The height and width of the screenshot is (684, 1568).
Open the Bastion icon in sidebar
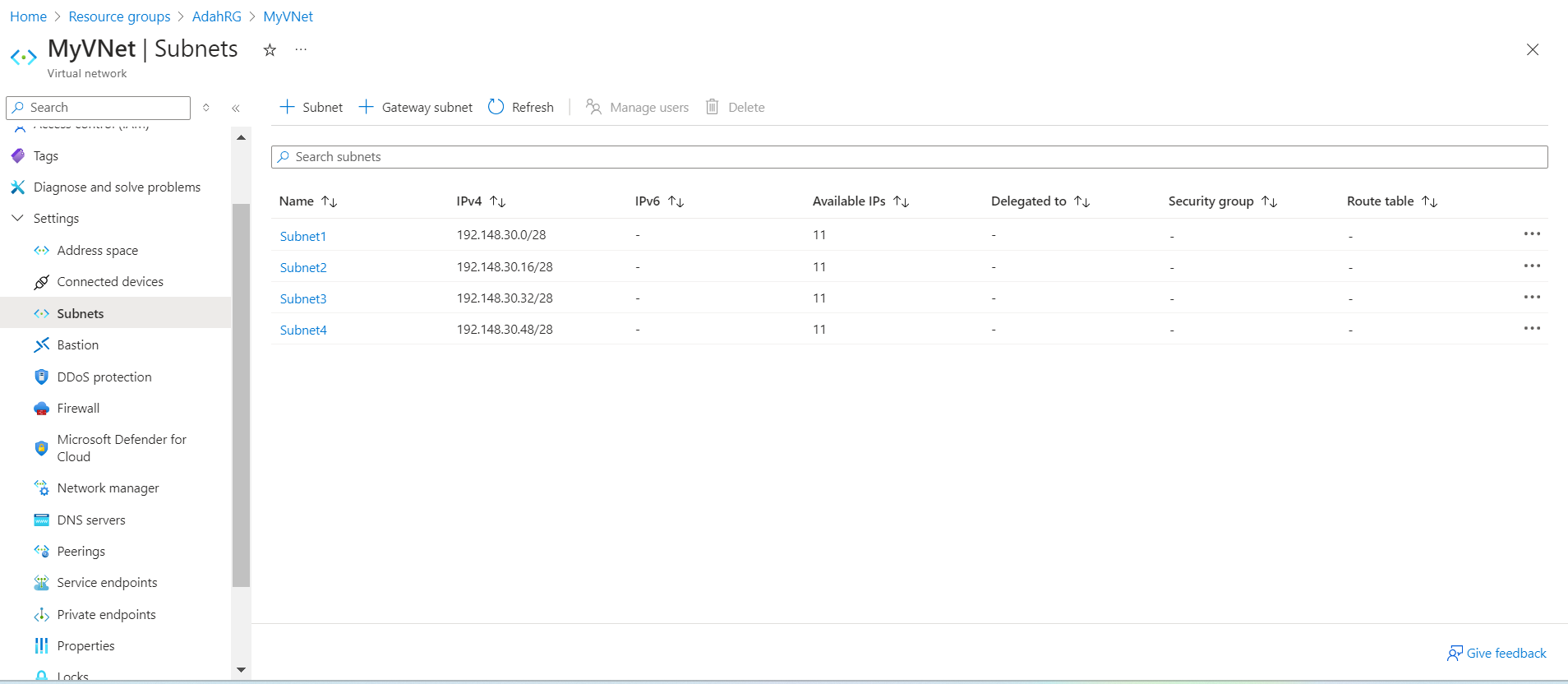coord(42,345)
